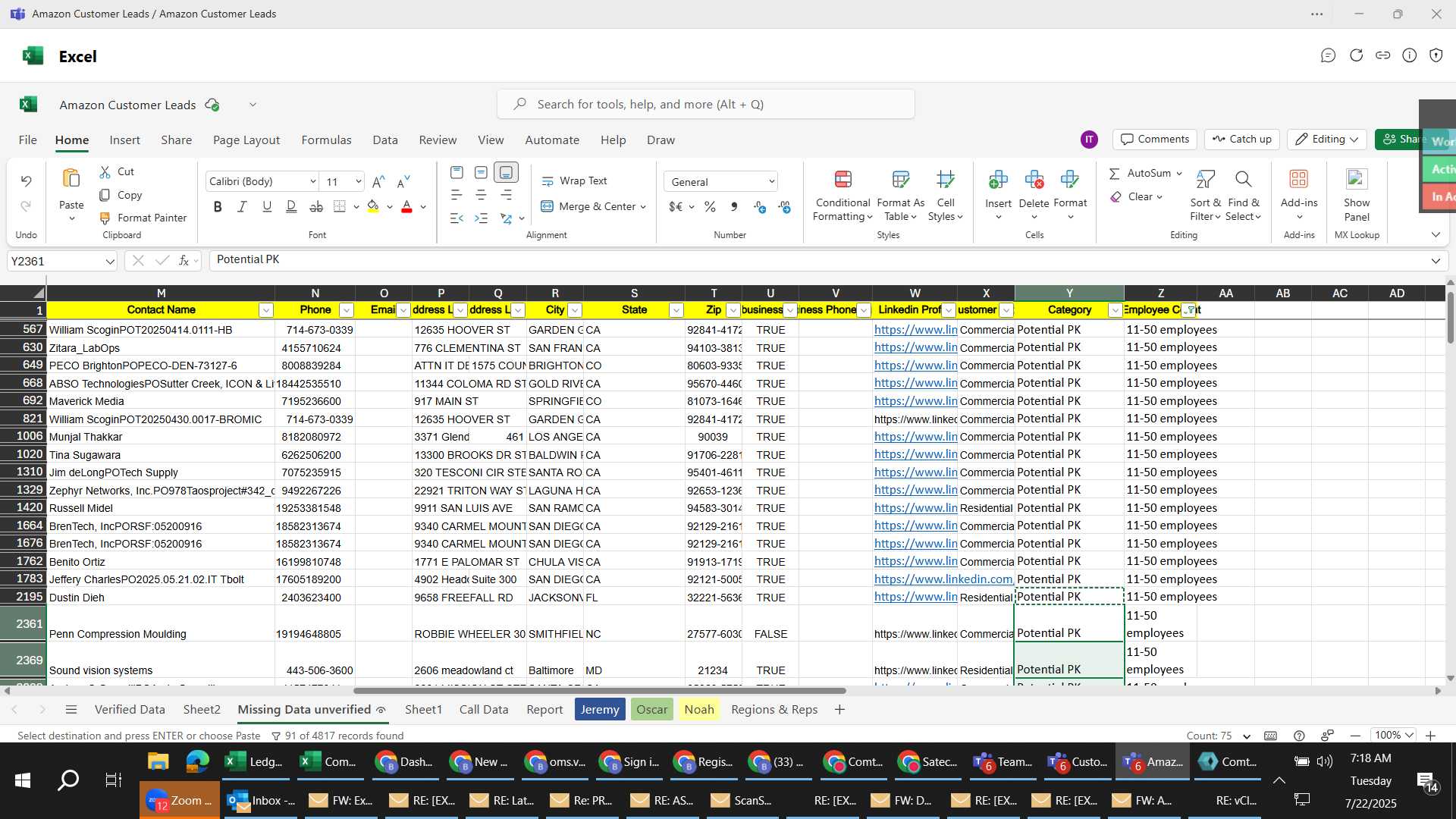This screenshot has height=819, width=1456.
Task: Switch to Jeremy sheet tab
Action: [x=600, y=709]
